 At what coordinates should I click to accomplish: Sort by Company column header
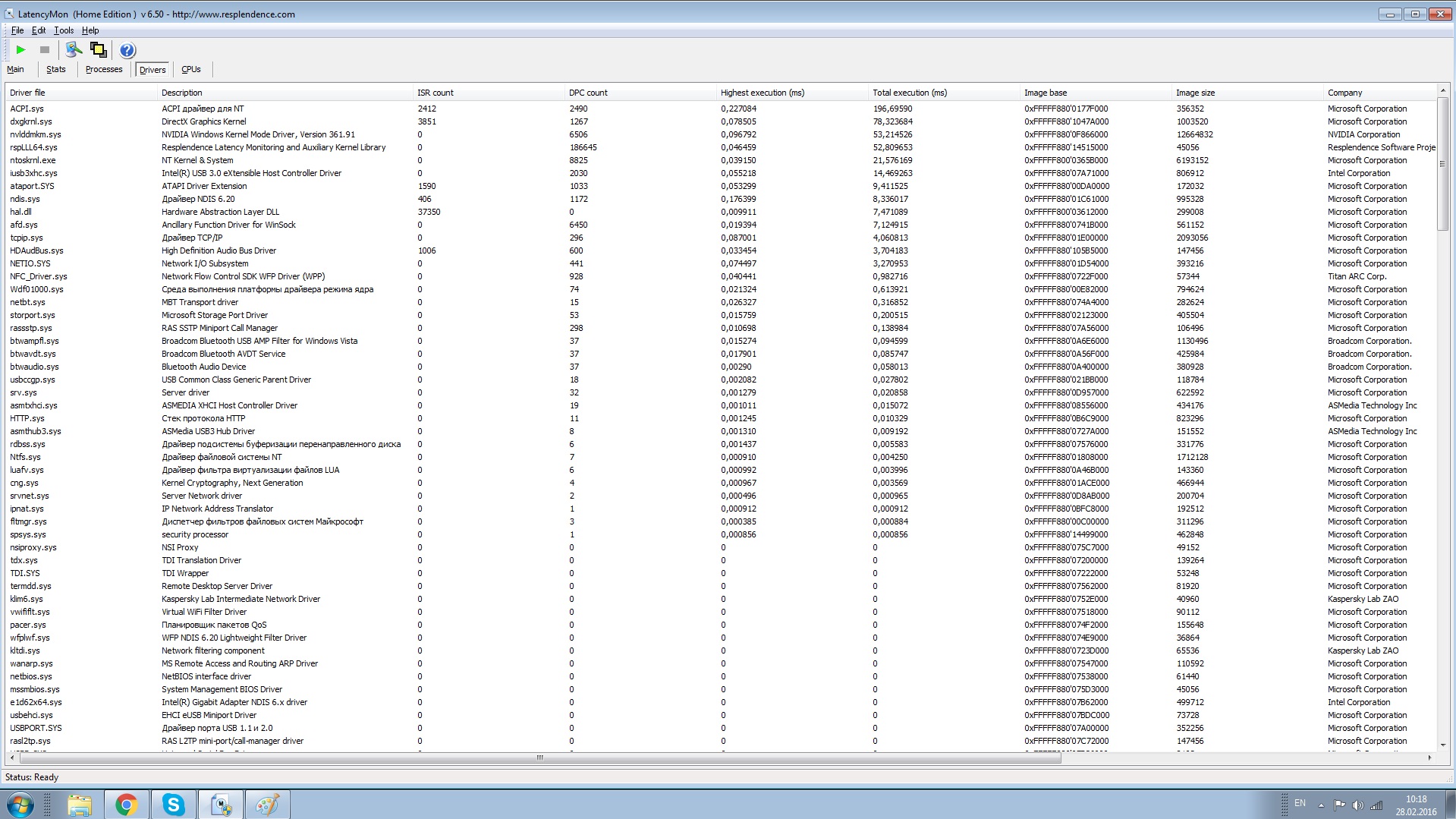[1379, 93]
